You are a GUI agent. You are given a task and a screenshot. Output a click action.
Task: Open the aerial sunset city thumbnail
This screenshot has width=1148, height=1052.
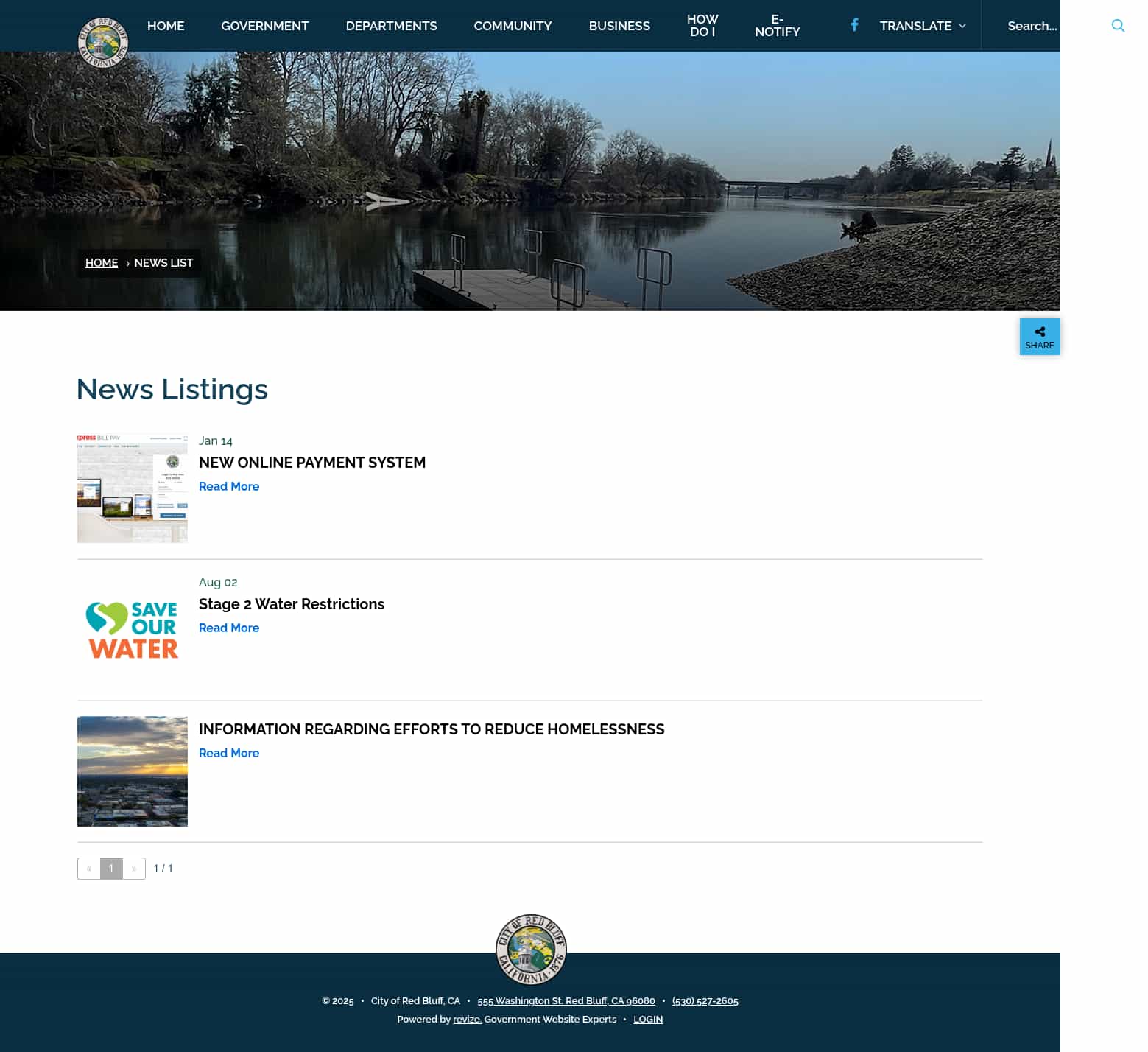click(133, 771)
